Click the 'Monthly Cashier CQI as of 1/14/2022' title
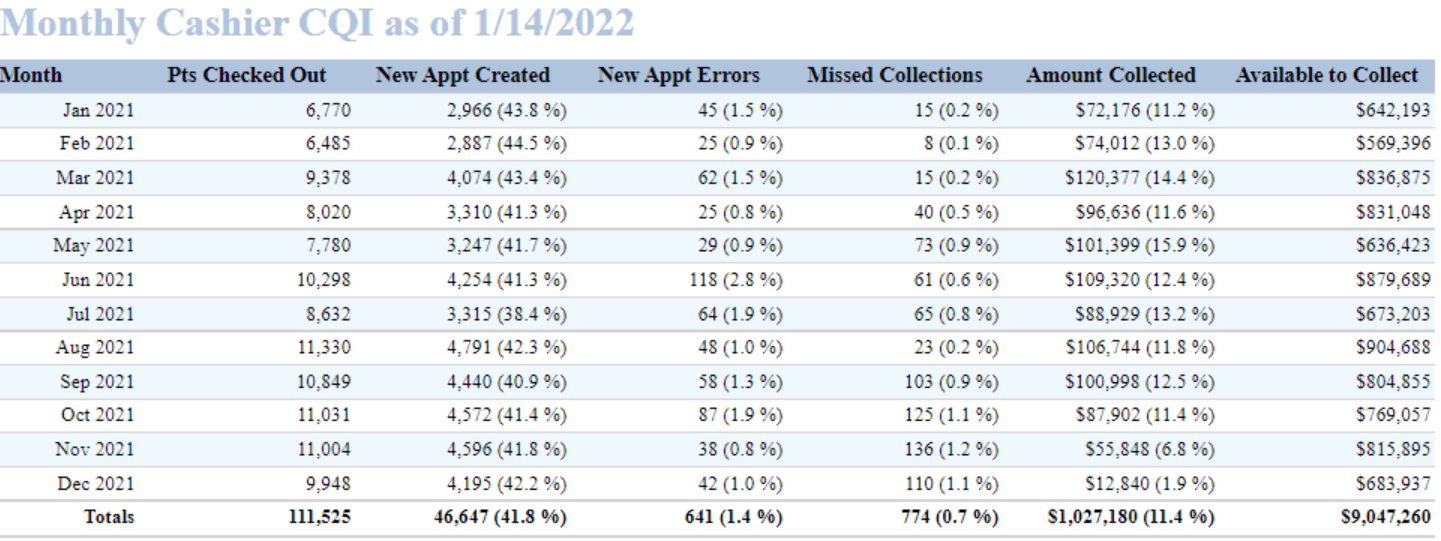This screenshot has width=1441, height=541. (318, 23)
